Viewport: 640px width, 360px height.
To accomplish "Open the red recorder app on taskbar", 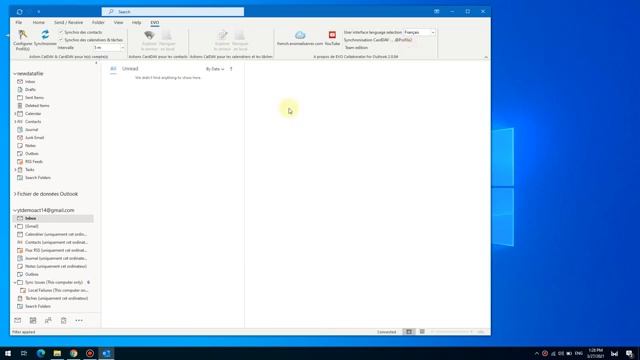I will 90,353.
